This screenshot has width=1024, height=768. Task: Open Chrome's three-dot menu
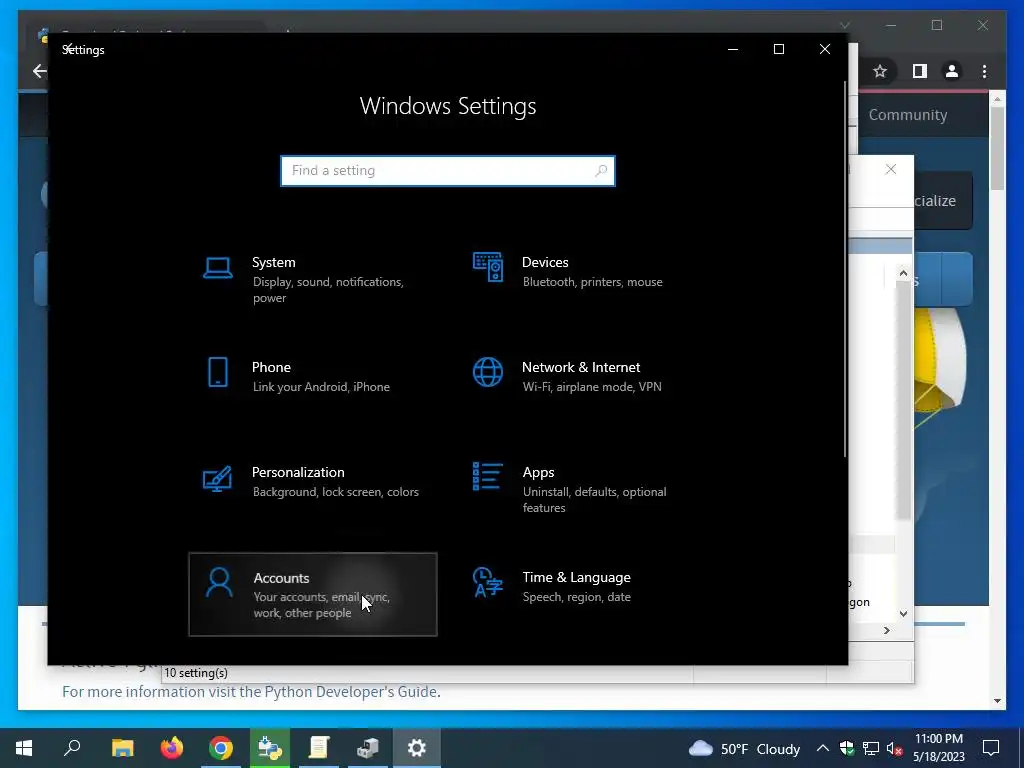984,71
